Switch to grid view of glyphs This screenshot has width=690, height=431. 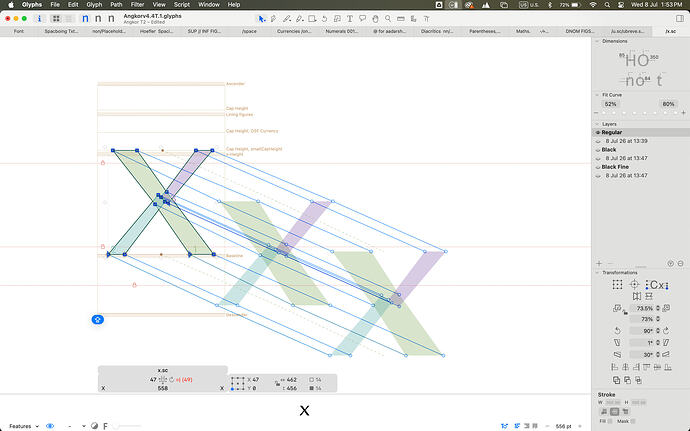pos(56,18)
